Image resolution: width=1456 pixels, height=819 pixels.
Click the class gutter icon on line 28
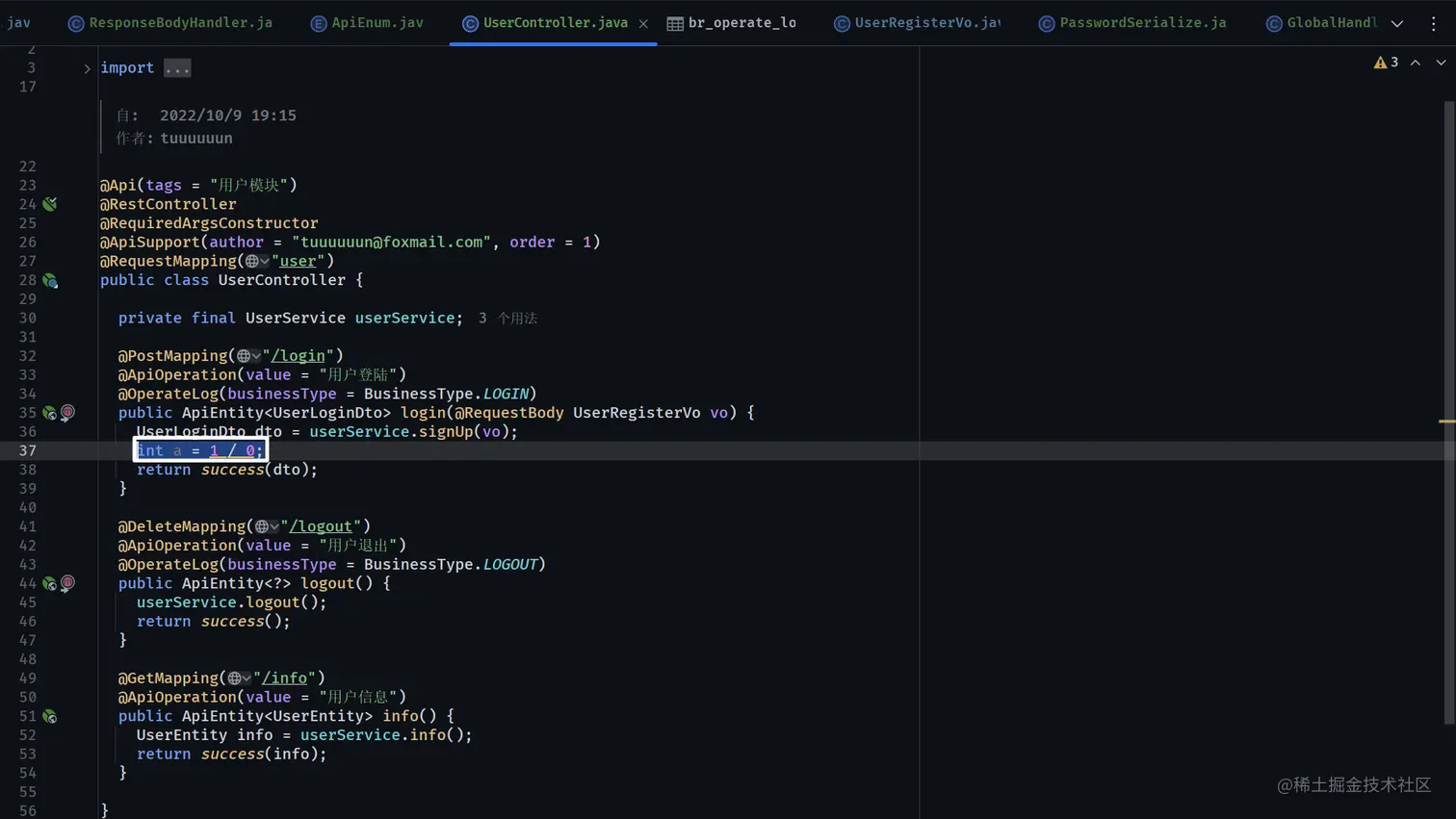pyautogui.click(x=50, y=280)
